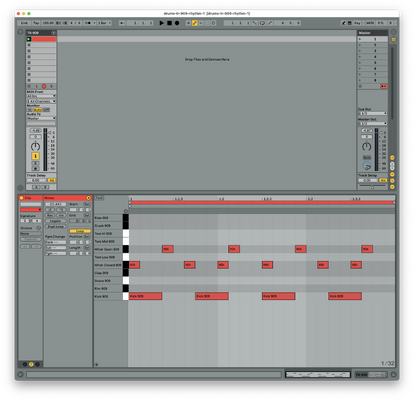Arm session recording red circle on TR-909
The height and width of the screenshot is (400, 414).
[44, 86]
